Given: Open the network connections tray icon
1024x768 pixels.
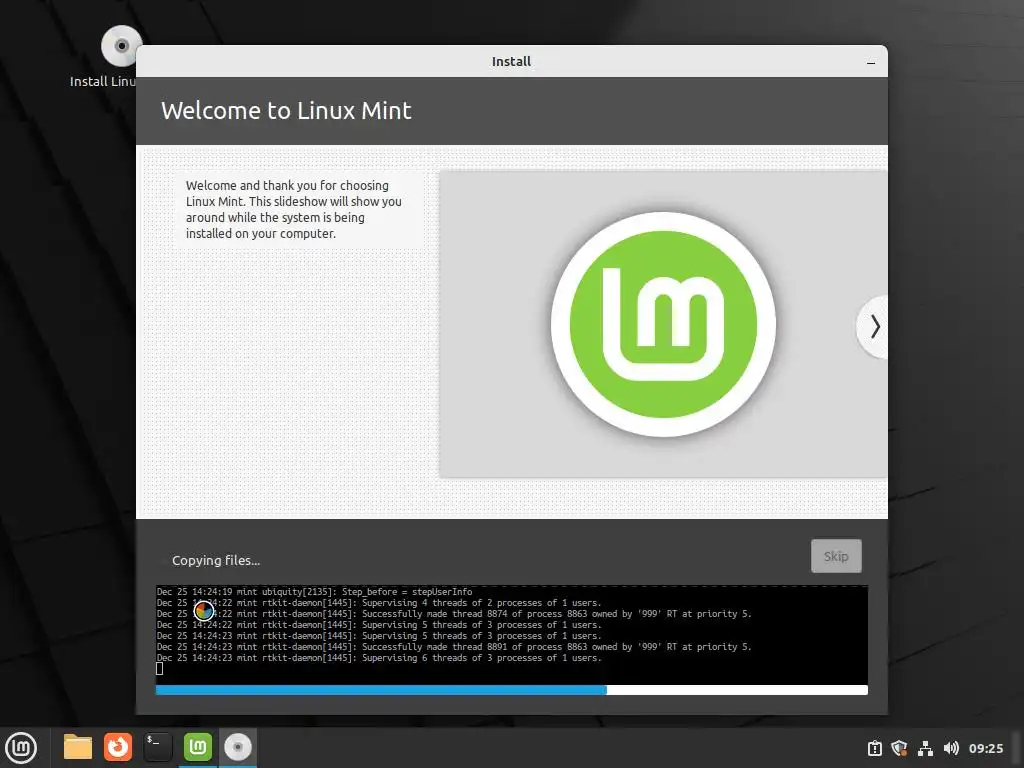Looking at the screenshot, I should coord(925,748).
